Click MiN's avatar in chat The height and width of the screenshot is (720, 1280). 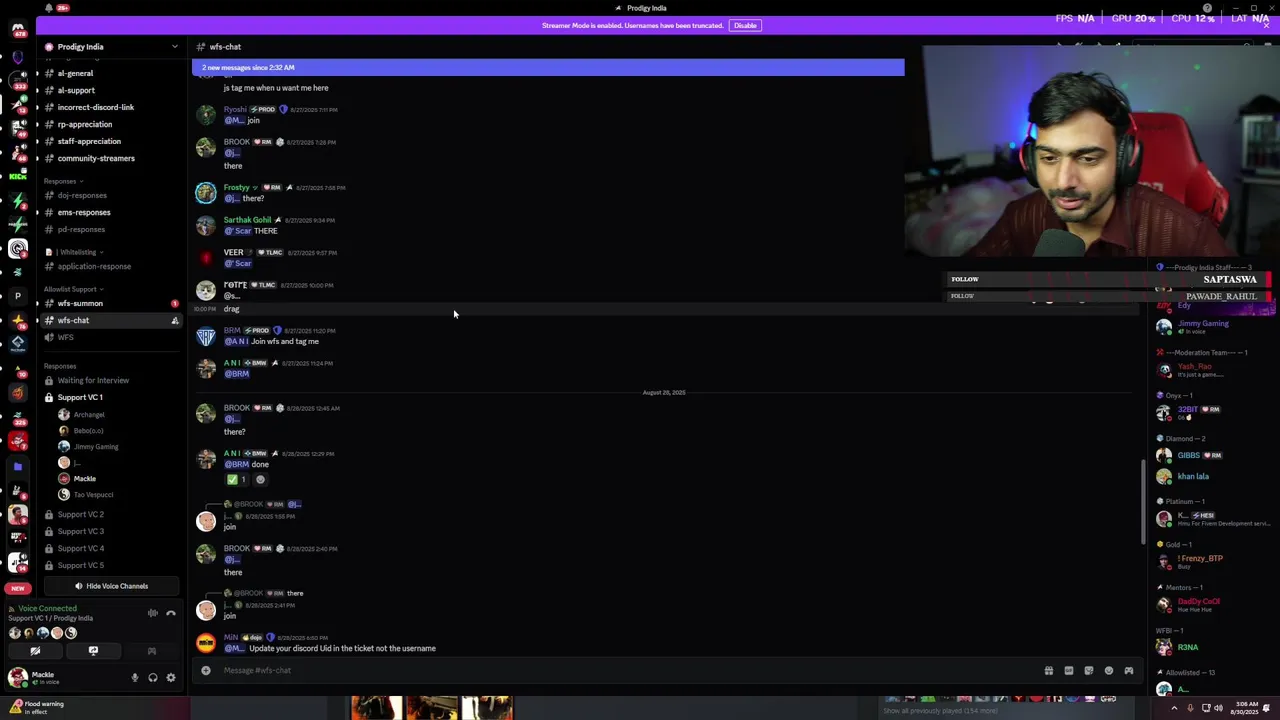click(x=206, y=643)
